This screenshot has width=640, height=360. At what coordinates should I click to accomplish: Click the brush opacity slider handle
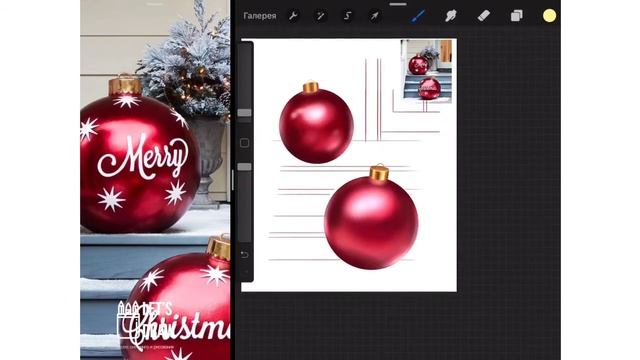(244, 167)
